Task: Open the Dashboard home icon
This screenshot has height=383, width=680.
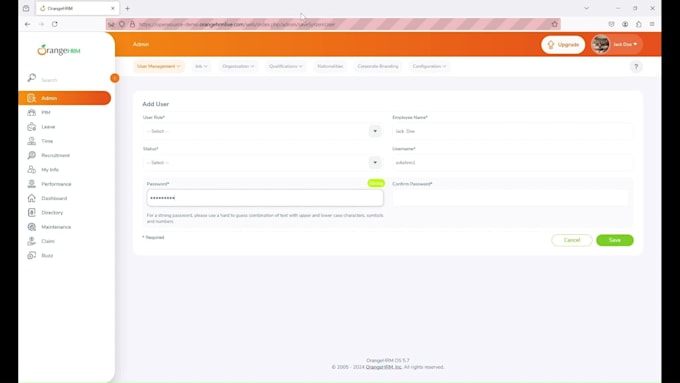Action: [32, 198]
